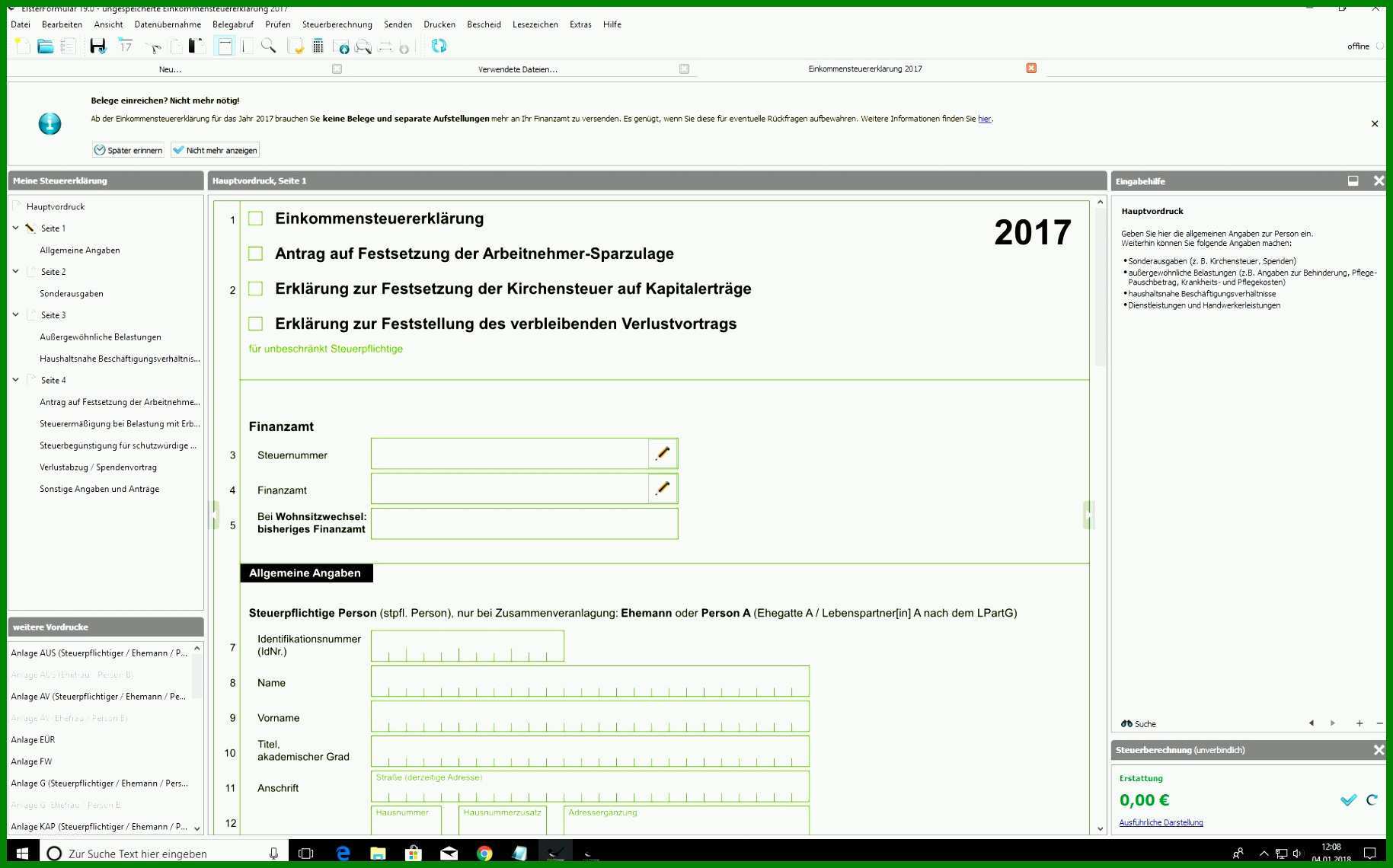Viewport: 1393px width, 868px height.
Task: Click the Identifikationsnummer input field
Action: (x=468, y=646)
